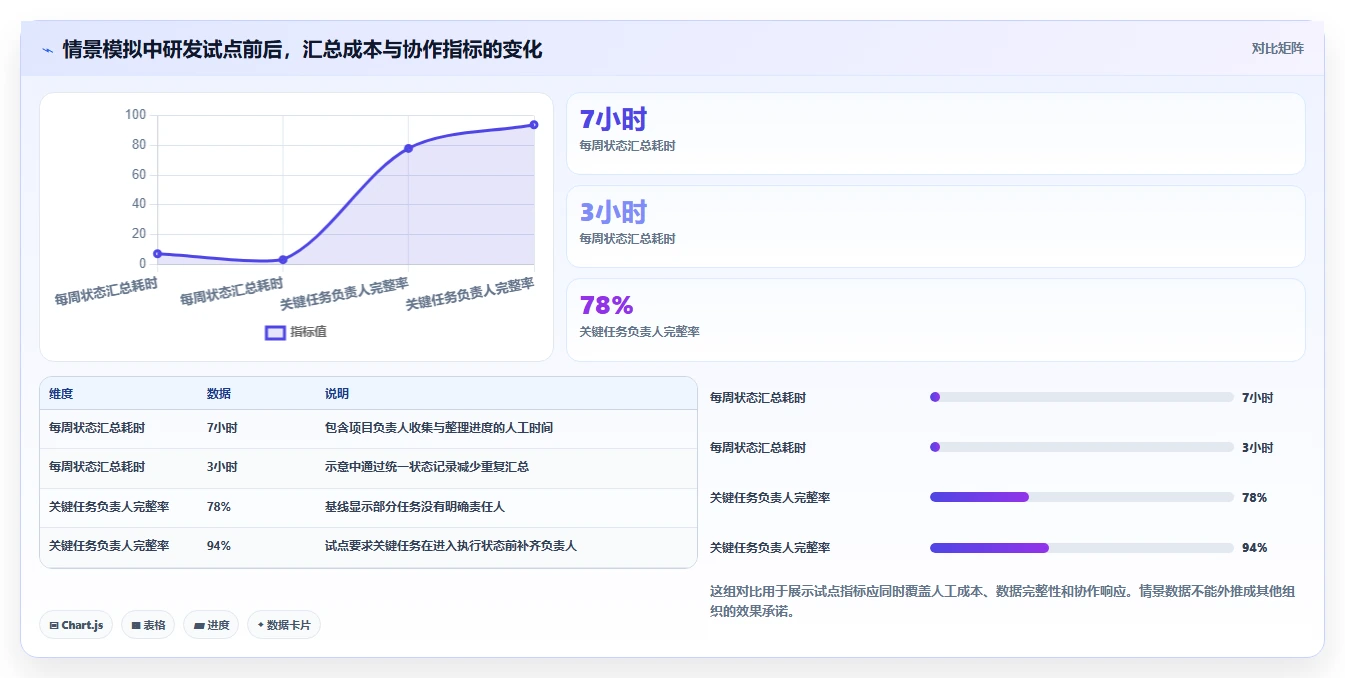Click the progress label for the 94% bar
1345x678 pixels.
point(770,548)
